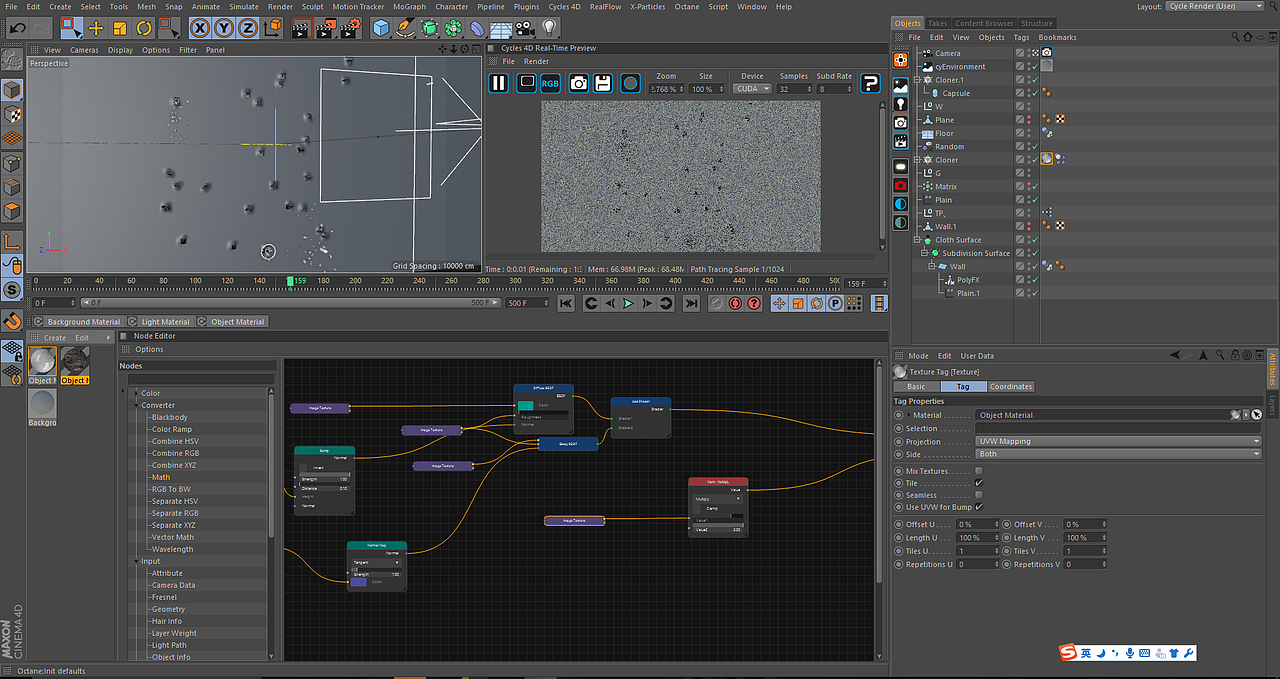1280x679 pixels.
Task: Toggle Use UVW for Bump checkbox
Action: coord(979,507)
